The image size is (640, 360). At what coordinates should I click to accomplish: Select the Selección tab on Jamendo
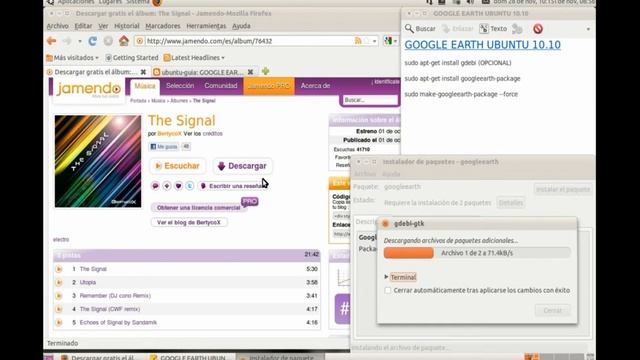(180, 86)
